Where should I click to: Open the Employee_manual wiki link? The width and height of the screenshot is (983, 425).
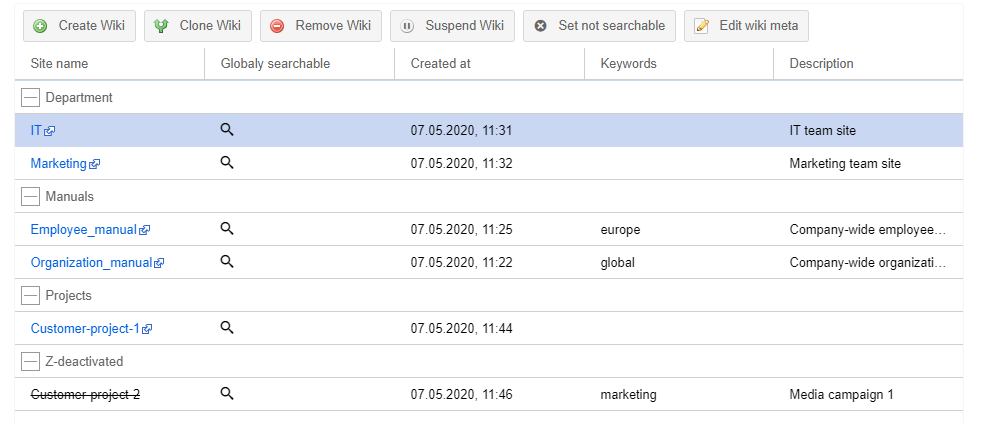[x=83, y=230]
